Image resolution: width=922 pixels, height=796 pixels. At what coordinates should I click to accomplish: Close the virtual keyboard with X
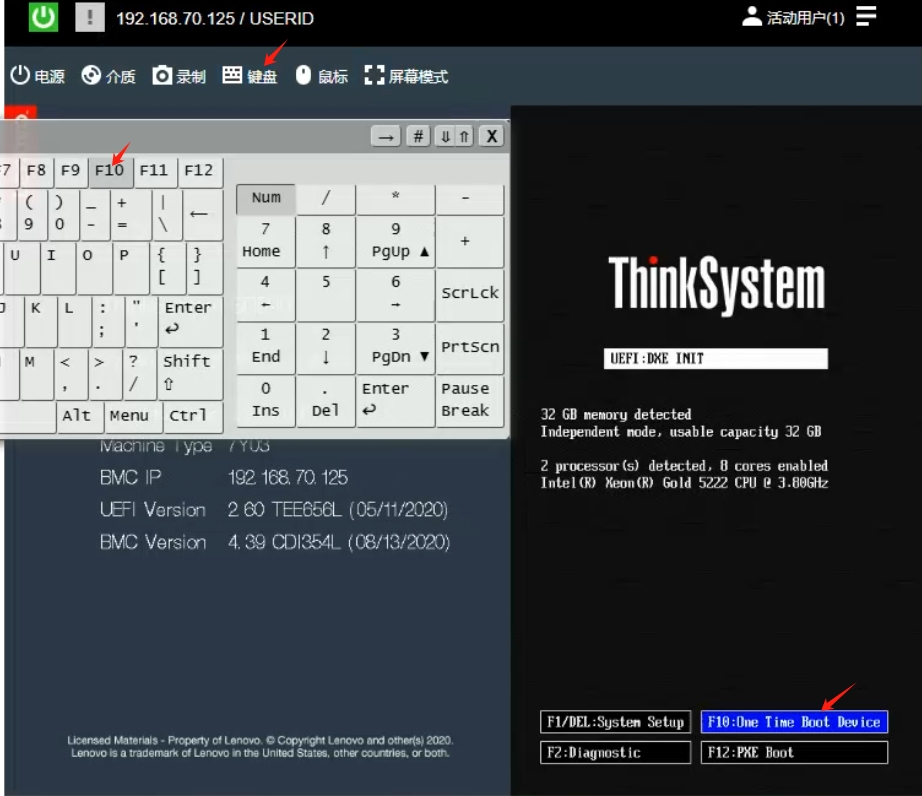coord(492,136)
